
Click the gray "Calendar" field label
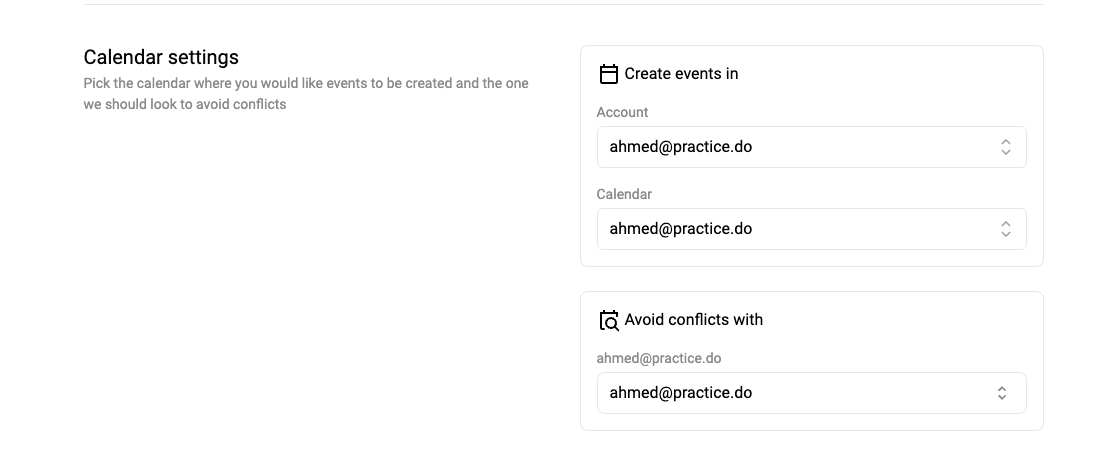click(624, 195)
